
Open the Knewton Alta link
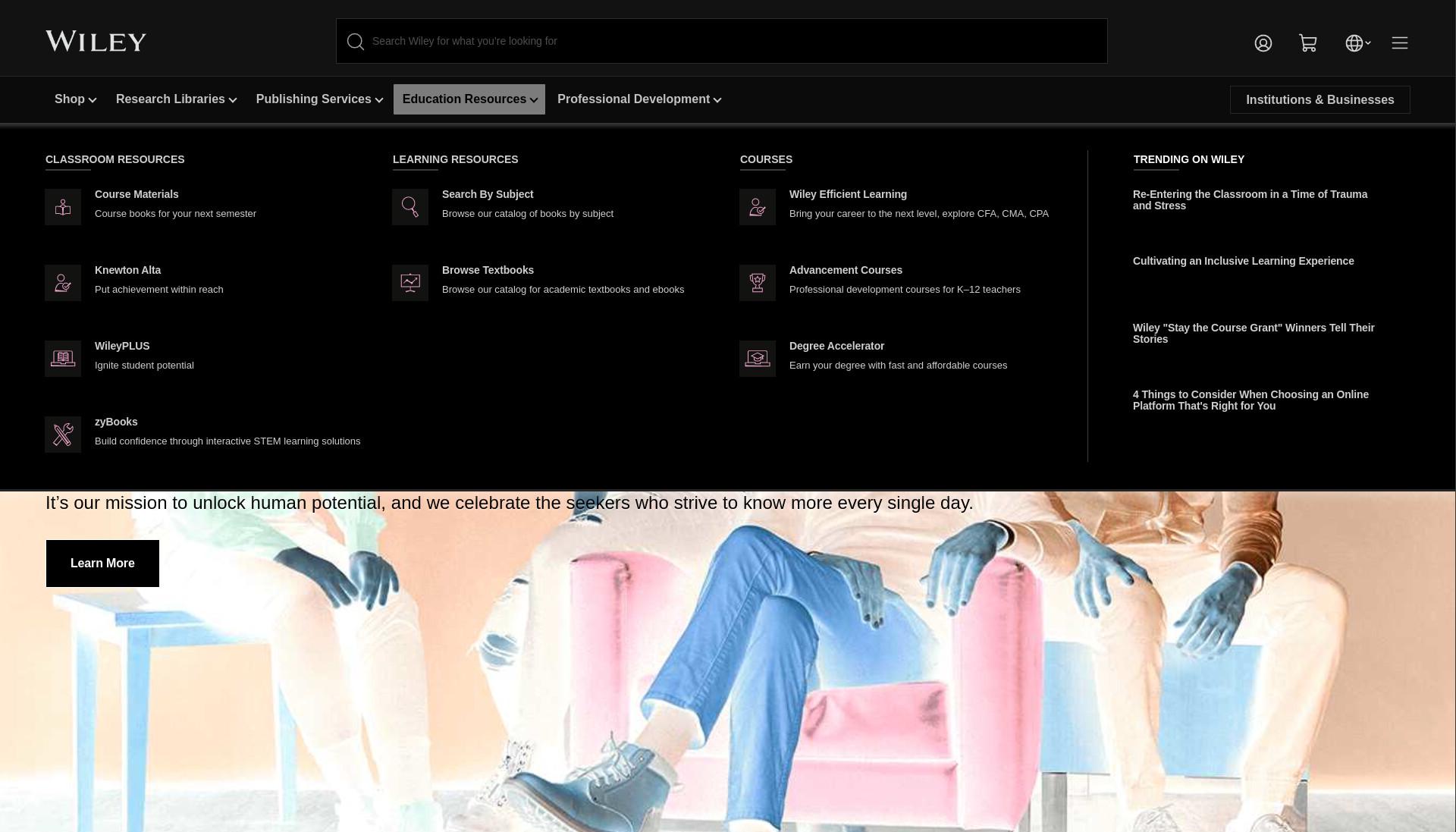point(127,271)
